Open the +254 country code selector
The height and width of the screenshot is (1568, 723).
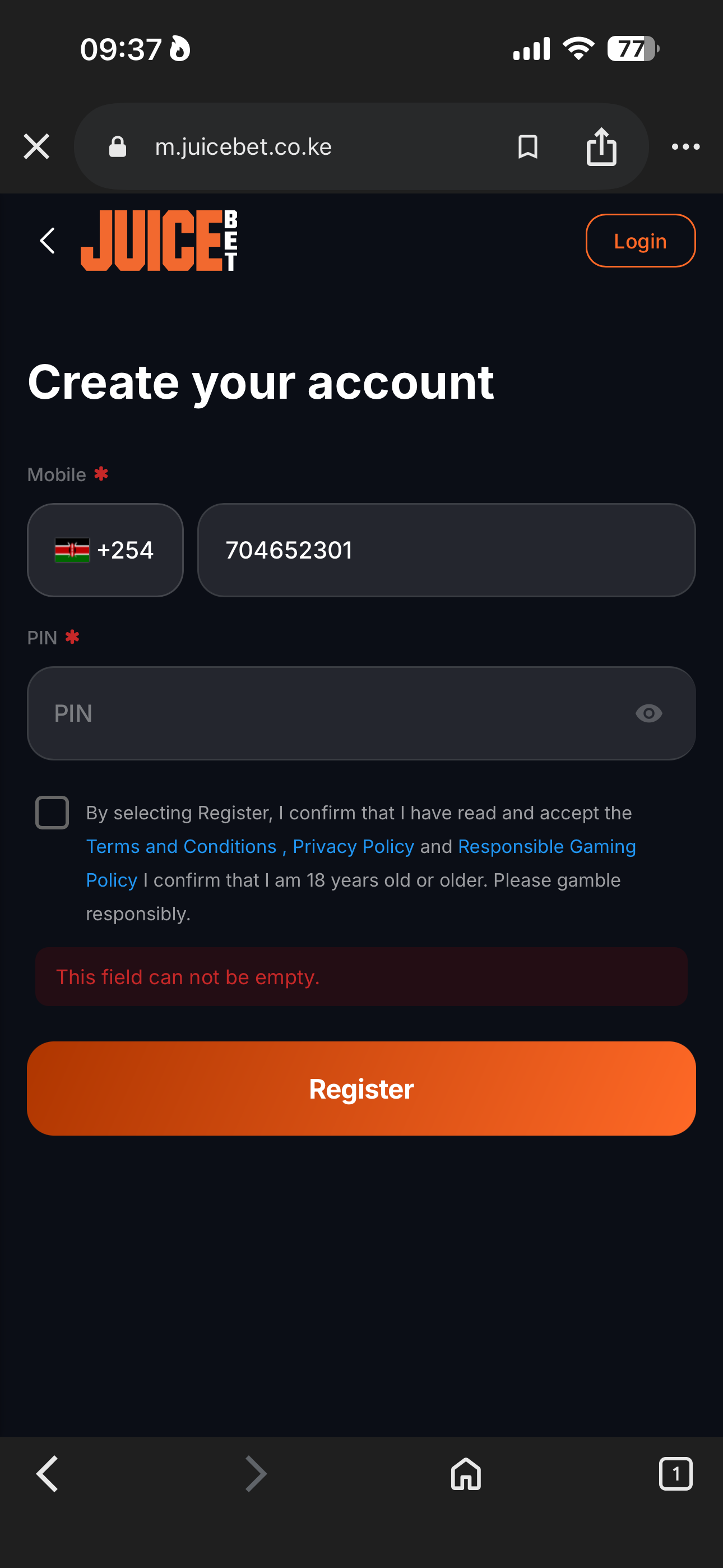click(105, 550)
